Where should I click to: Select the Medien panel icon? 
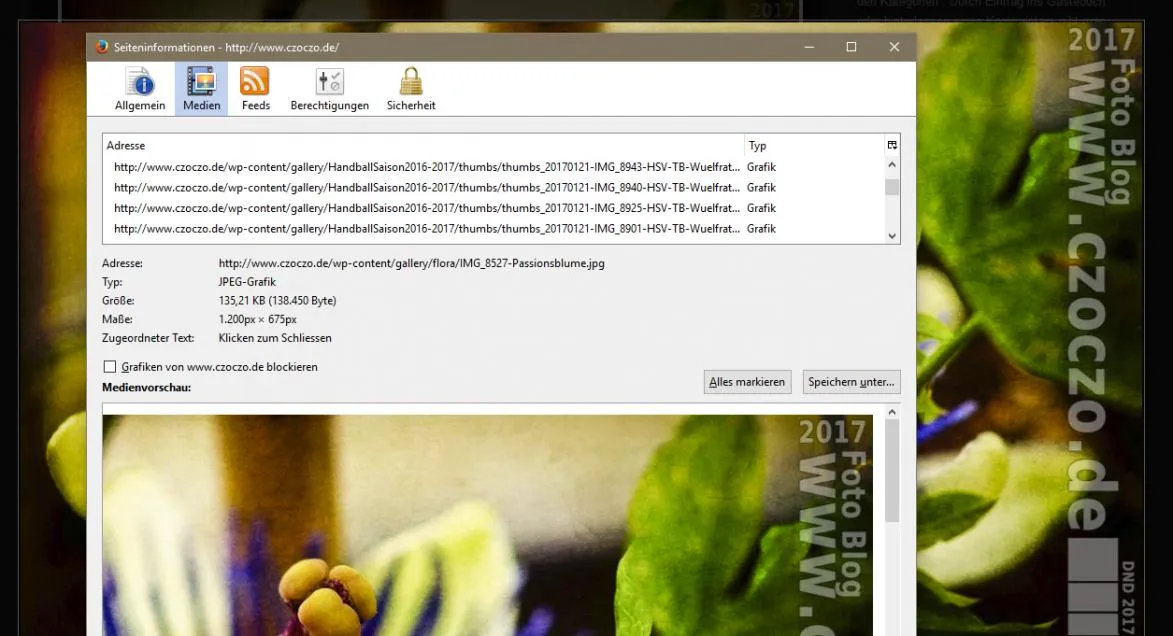[x=201, y=89]
